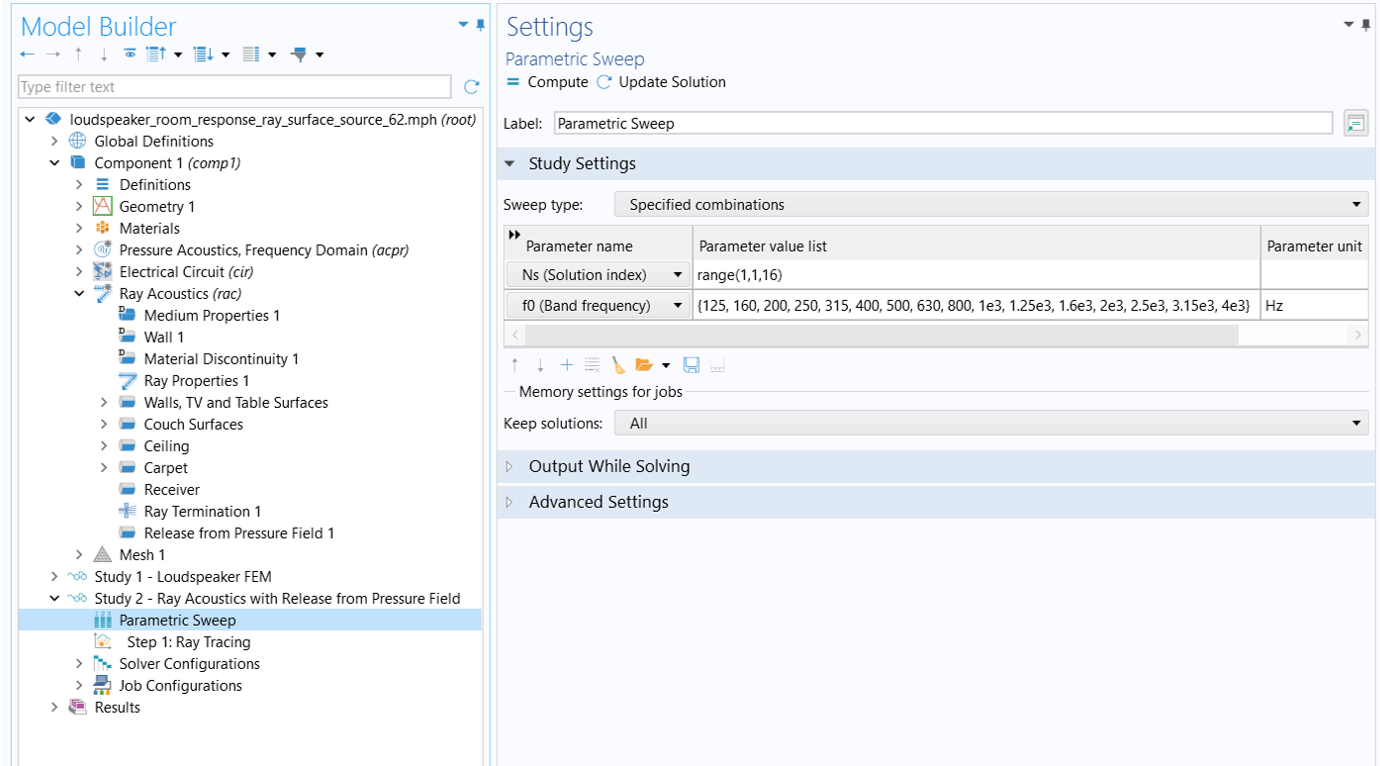Open the f0 (Band frequency) parameter dropdown
The height and width of the screenshot is (766, 1380).
coord(598,306)
